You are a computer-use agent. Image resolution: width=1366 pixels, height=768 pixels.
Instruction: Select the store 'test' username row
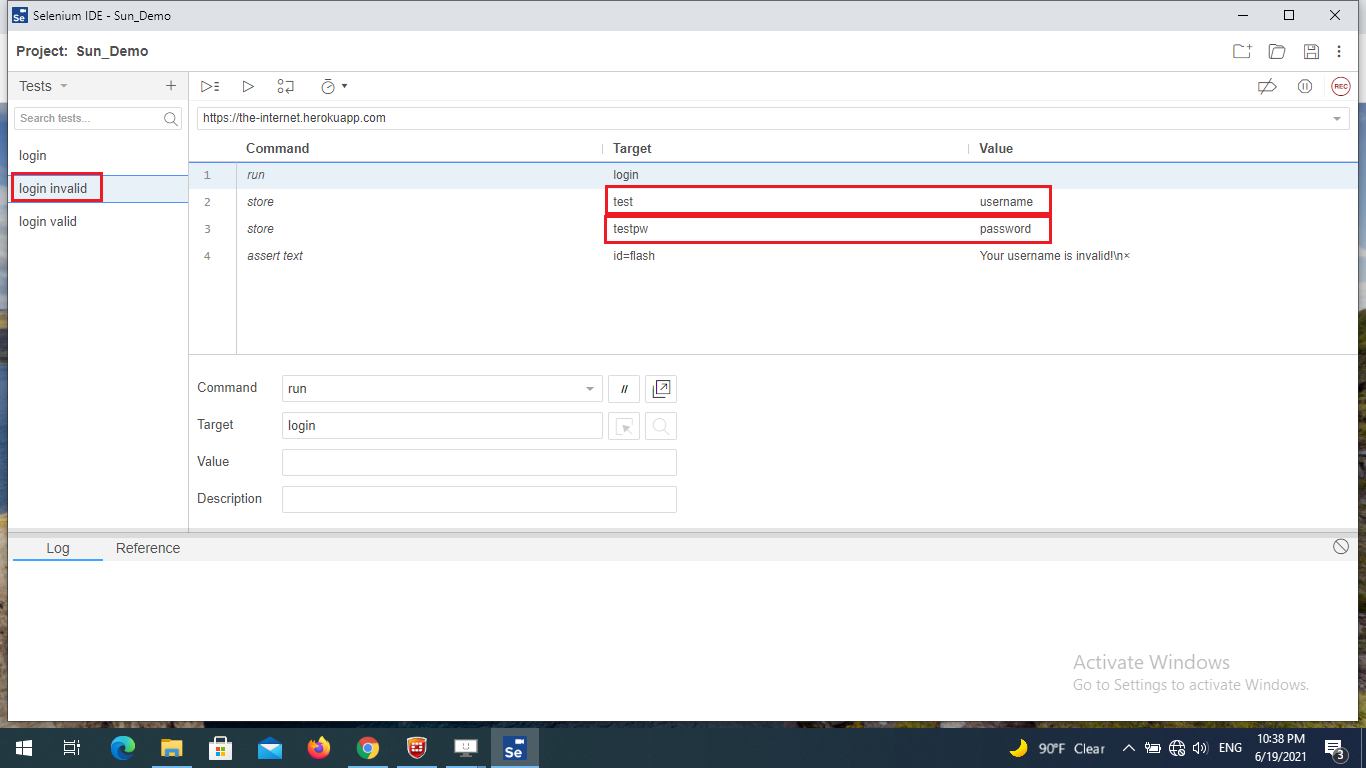click(x=773, y=202)
